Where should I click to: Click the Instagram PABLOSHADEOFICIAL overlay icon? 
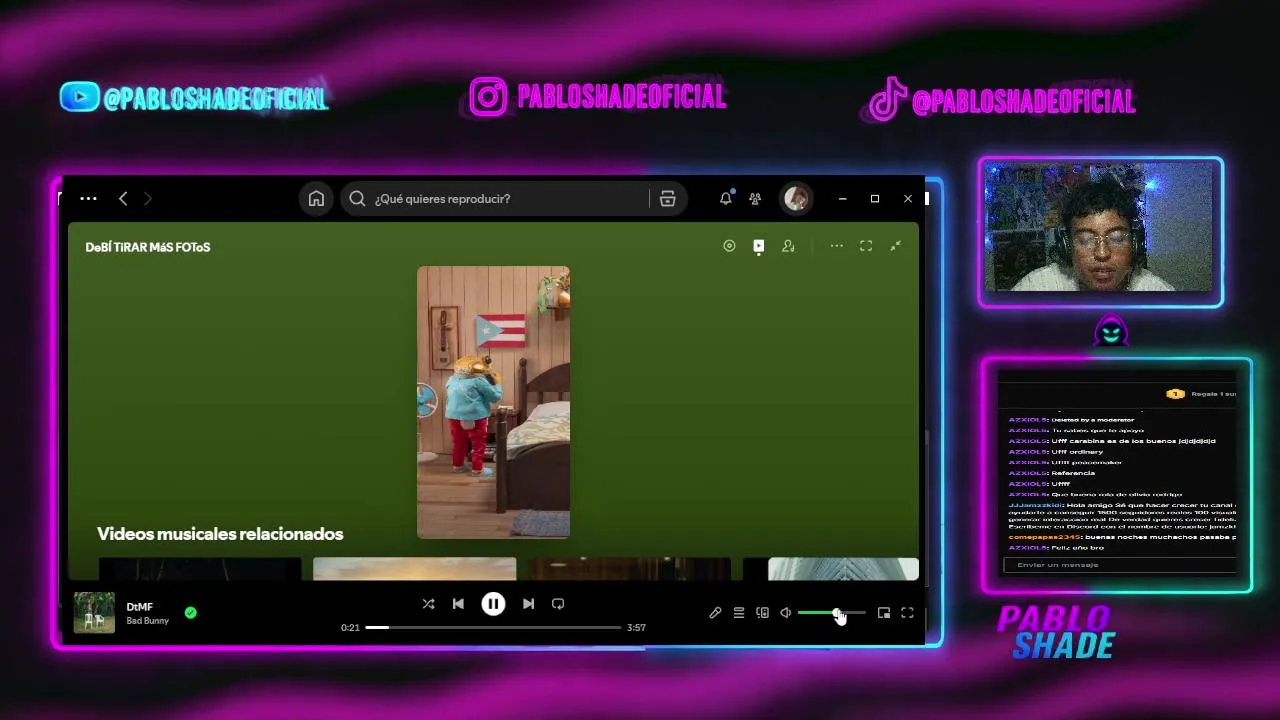tap(488, 97)
